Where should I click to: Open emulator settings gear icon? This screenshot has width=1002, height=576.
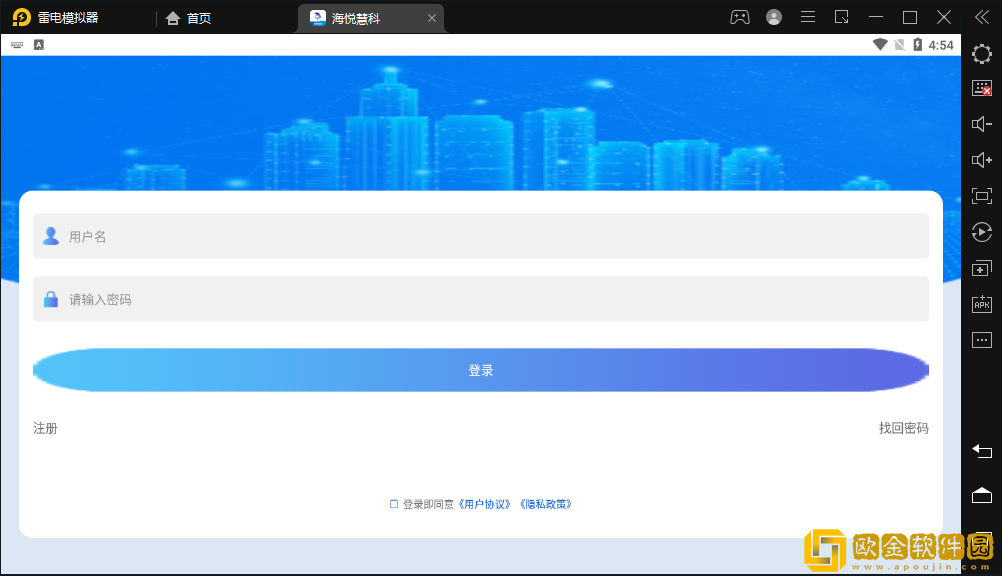pos(981,54)
